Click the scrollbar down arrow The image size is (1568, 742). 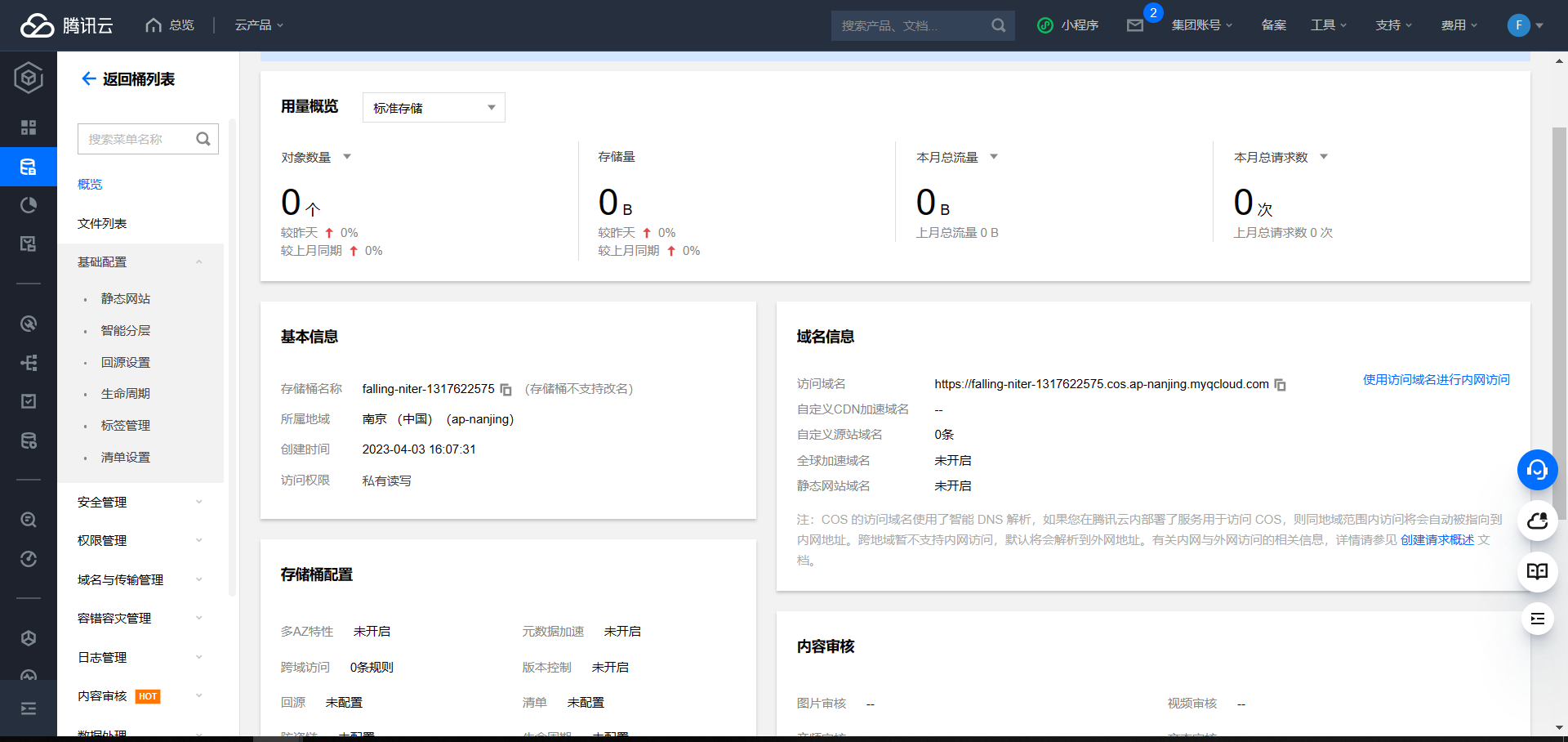[x=1560, y=727]
